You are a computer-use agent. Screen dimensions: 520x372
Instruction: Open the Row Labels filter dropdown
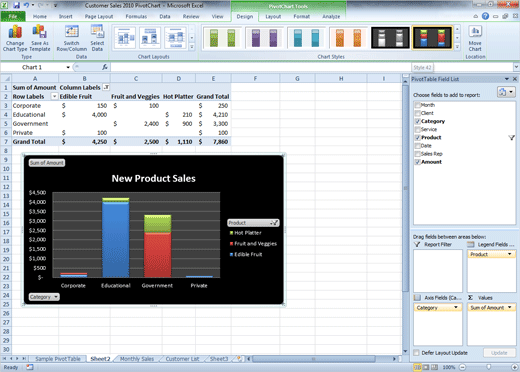[x=54, y=96]
